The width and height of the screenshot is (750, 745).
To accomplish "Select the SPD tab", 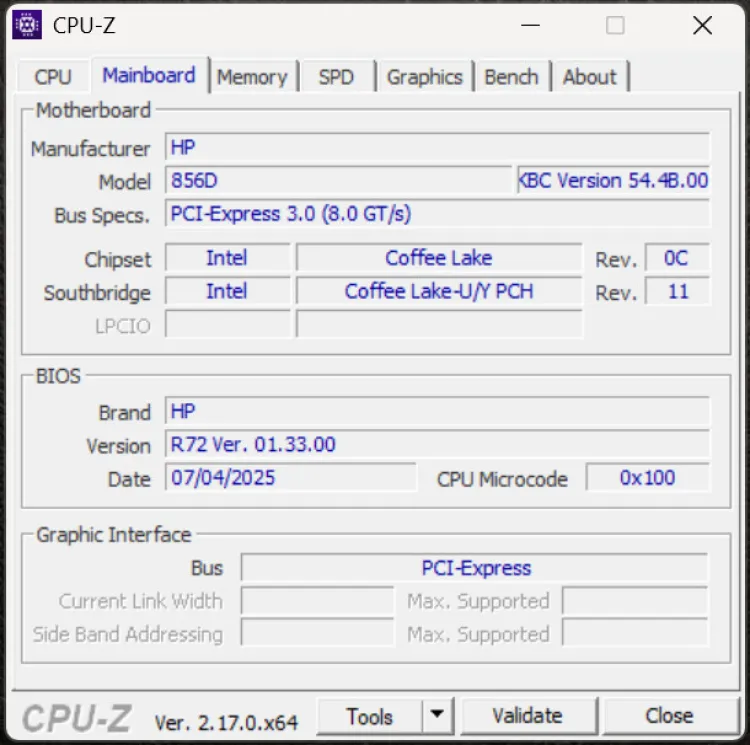I will coord(336,77).
